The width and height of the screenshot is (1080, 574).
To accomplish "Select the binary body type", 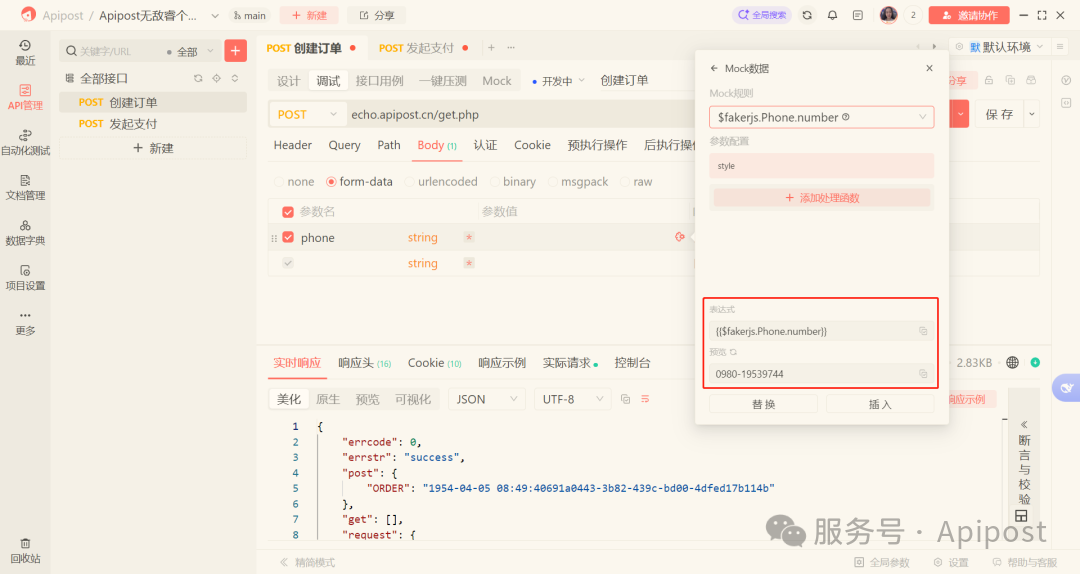I will pos(512,182).
